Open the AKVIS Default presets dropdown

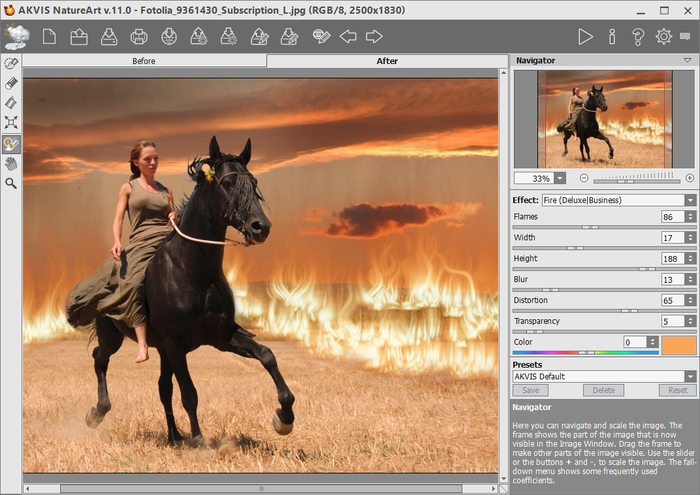[604, 376]
